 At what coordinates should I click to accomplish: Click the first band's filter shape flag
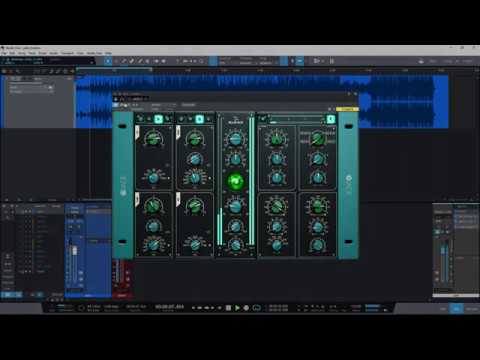[137, 132]
